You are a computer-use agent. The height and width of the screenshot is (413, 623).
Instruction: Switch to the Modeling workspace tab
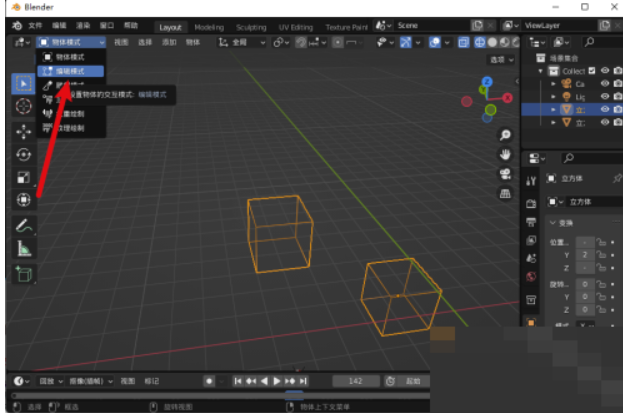(209, 27)
